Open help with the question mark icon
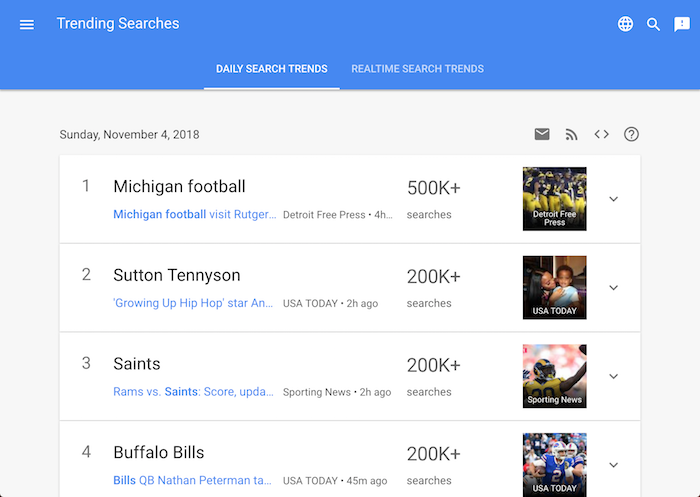Screen dimensions: 700x497 [x=631, y=134]
